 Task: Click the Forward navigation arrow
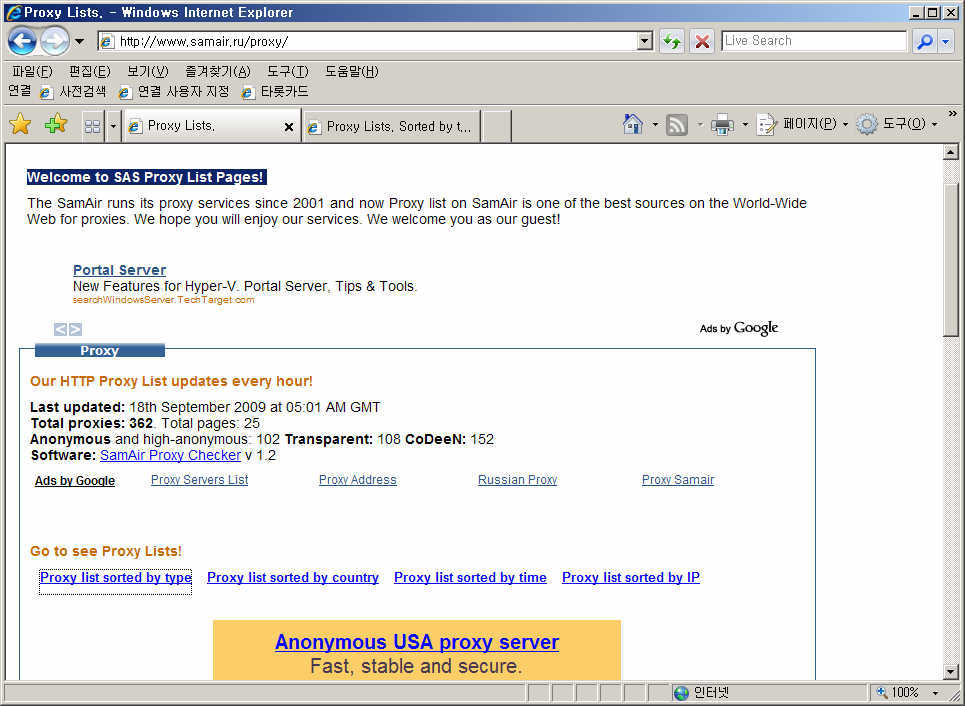coord(55,41)
